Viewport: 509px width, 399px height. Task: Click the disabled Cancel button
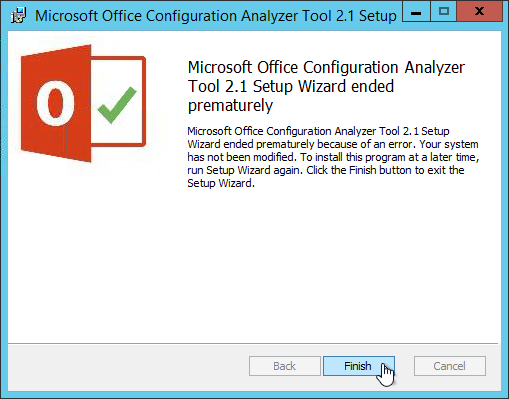coord(450,366)
